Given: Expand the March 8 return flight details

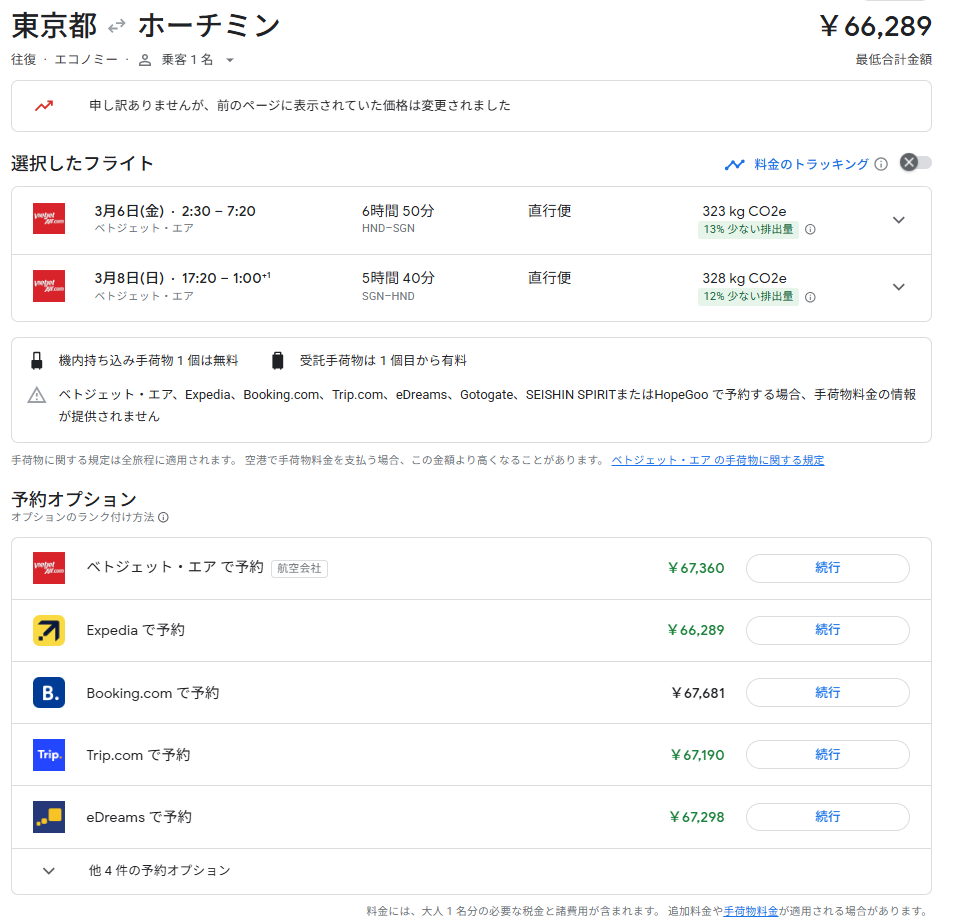Looking at the screenshot, I should pyautogui.click(x=898, y=287).
